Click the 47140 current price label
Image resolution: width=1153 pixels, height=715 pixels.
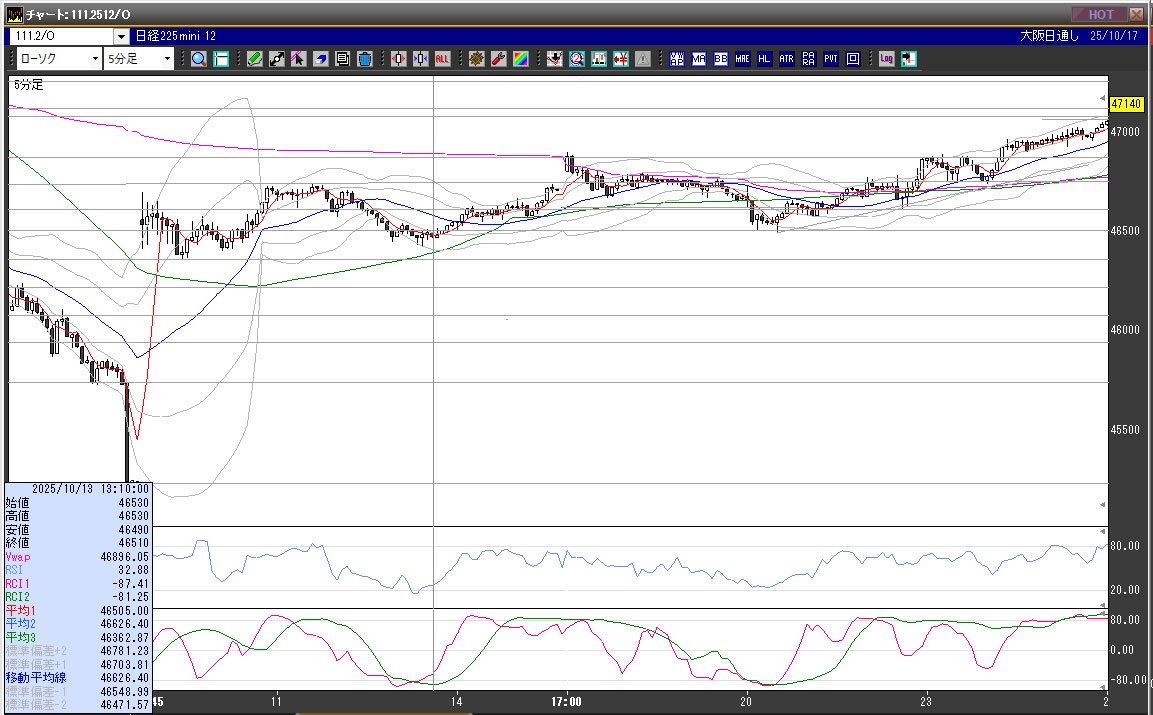pyautogui.click(x=1127, y=103)
